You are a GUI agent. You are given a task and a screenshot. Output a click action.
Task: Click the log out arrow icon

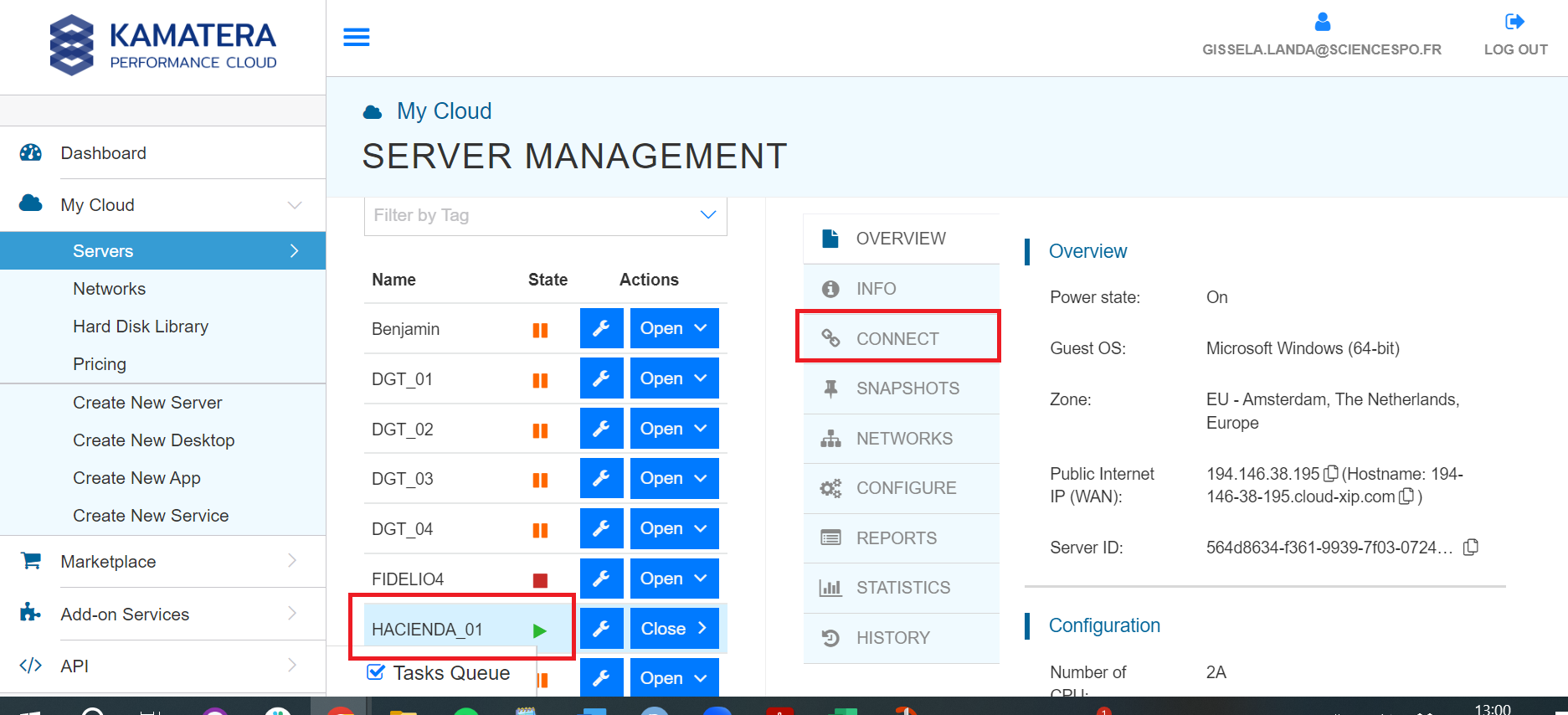(1515, 22)
